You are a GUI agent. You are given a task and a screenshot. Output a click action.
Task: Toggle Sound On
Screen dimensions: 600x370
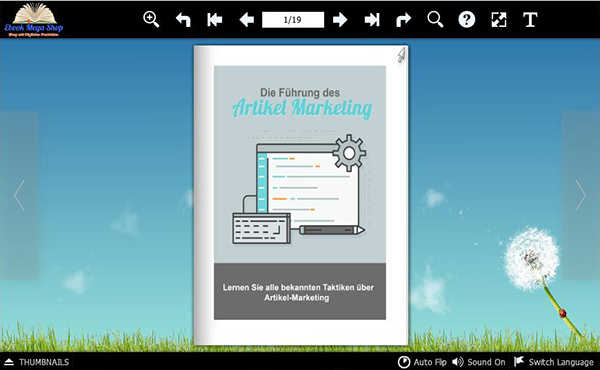(x=478, y=362)
